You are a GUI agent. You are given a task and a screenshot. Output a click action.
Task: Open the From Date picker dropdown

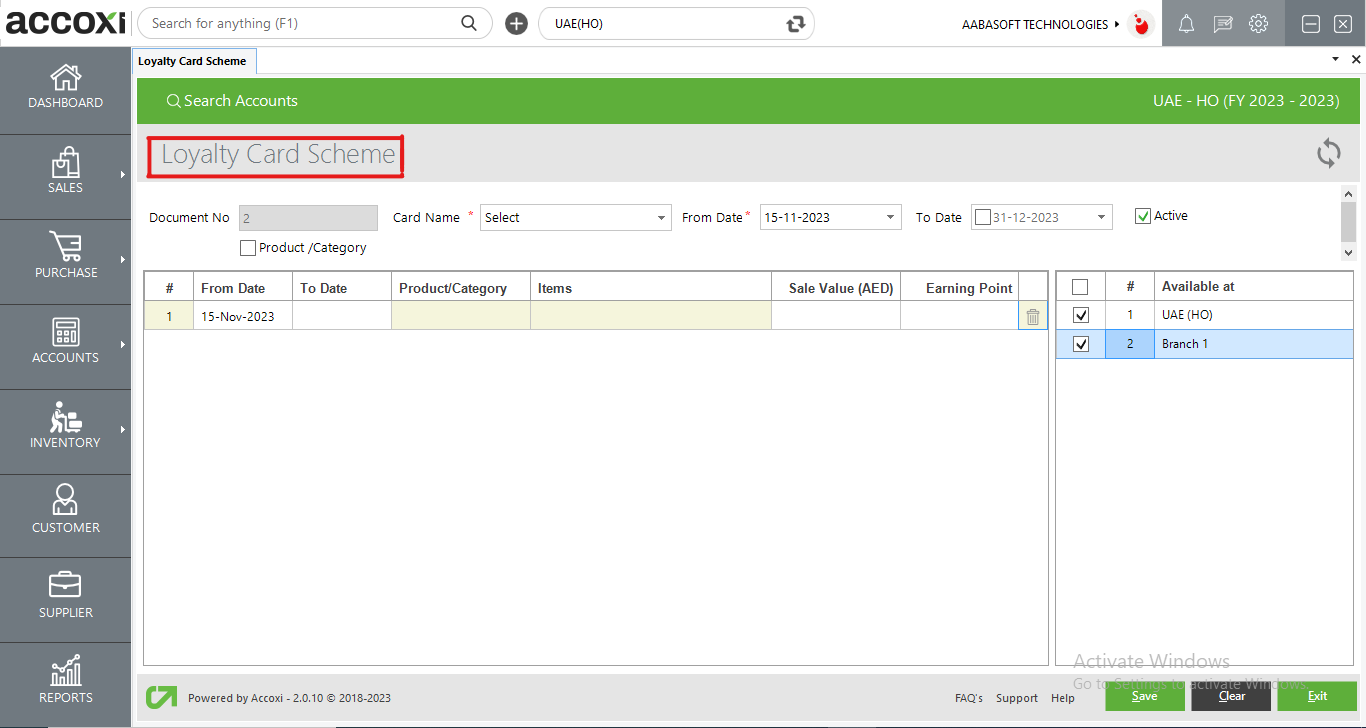pyautogui.click(x=890, y=218)
